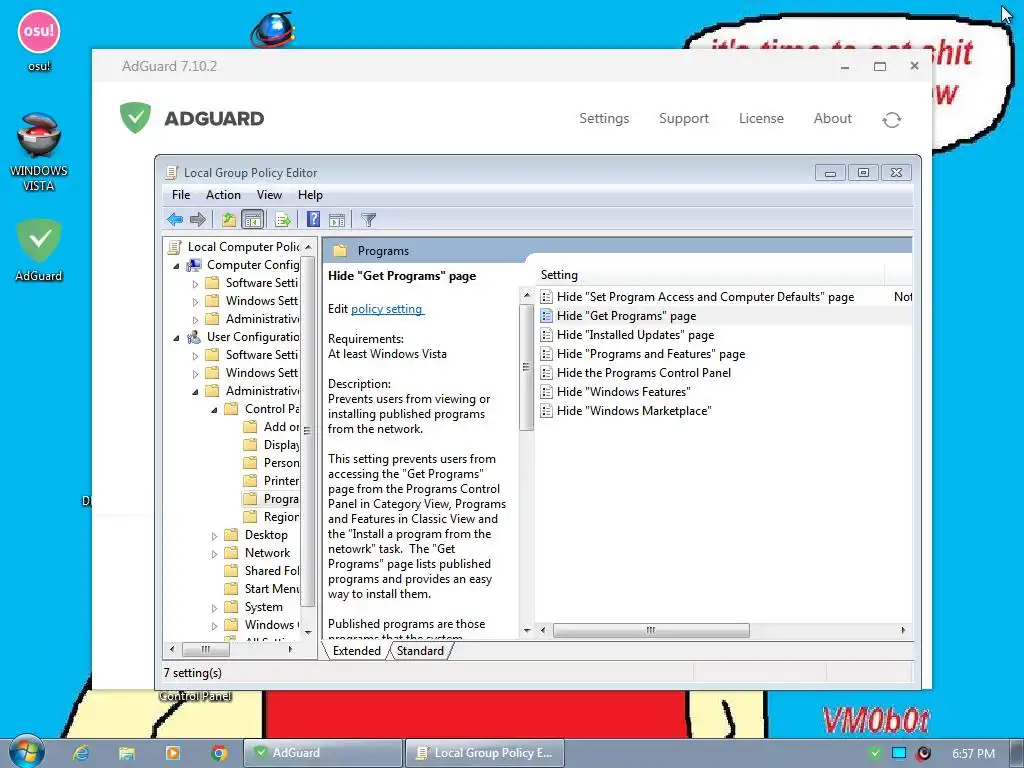Expand the Desktop tree folder
This screenshot has width=1024, height=768.
click(x=214, y=536)
